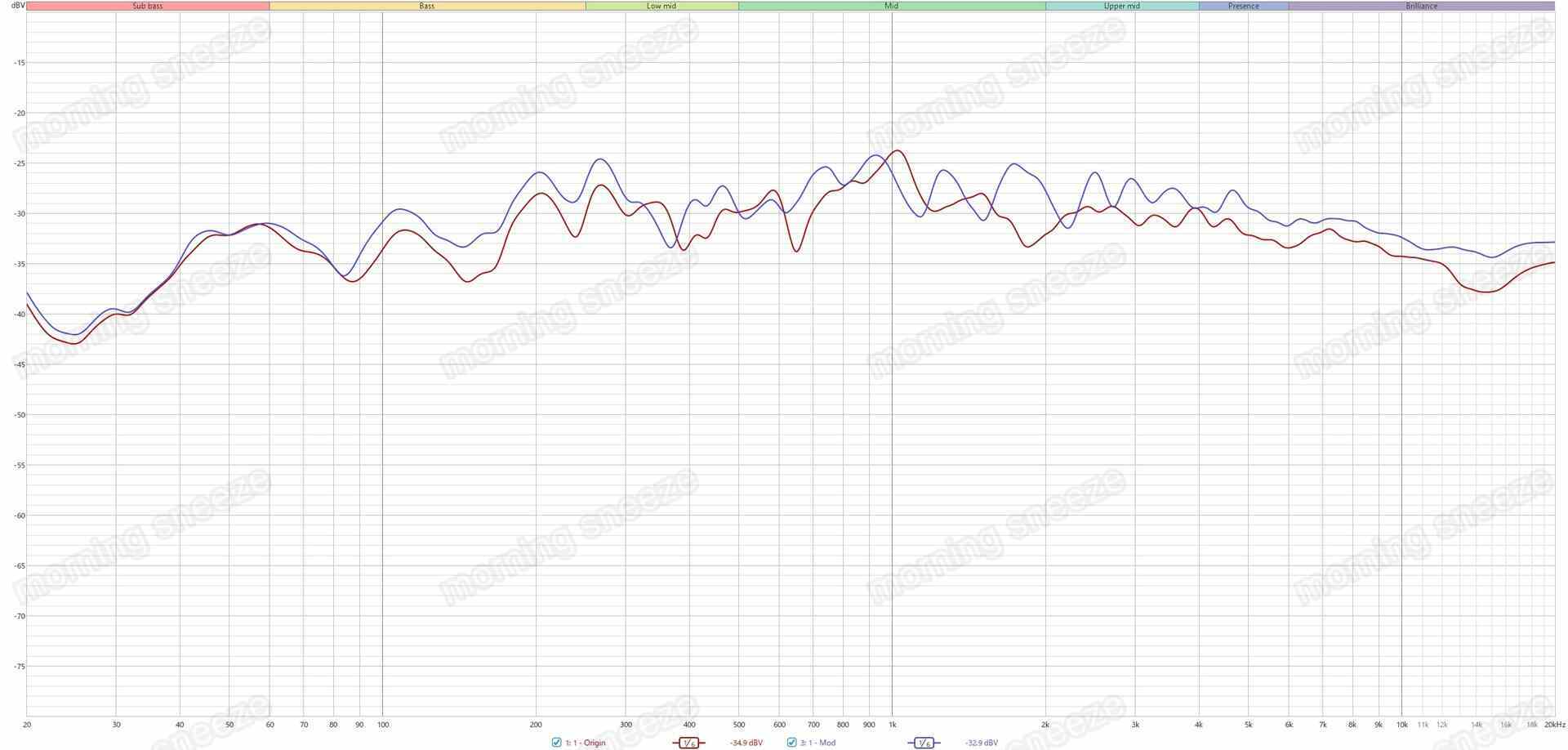This screenshot has width=1568, height=750.
Task: Click the Presence band header
Action: (x=1244, y=6)
